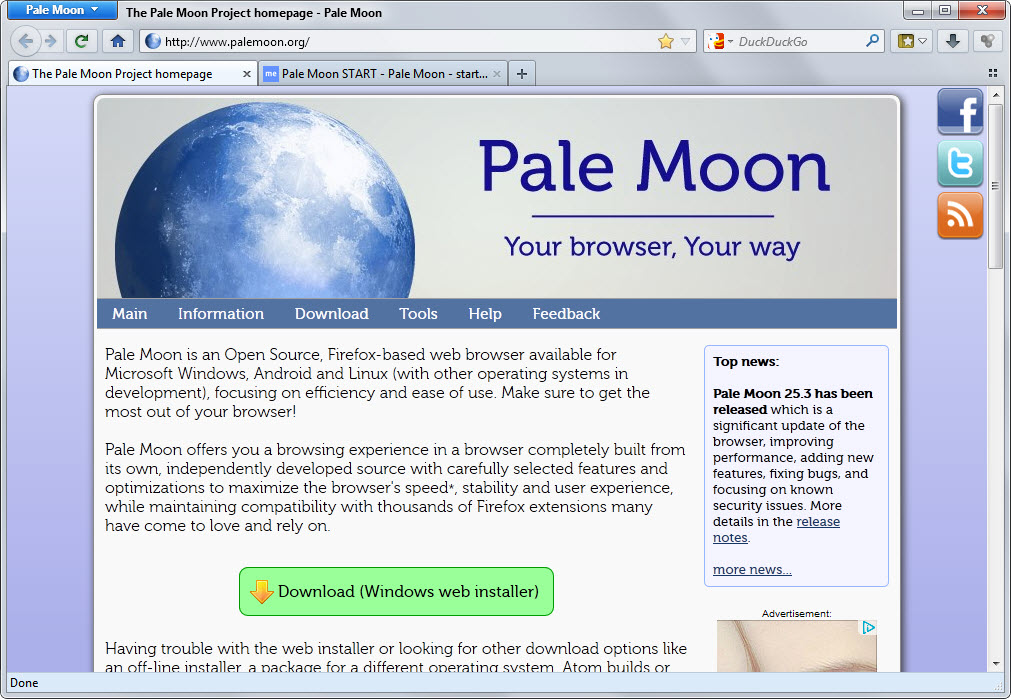The image size is (1011, 699).
Task: Open the Pale Moon application menu button
Action: (62, 10)
